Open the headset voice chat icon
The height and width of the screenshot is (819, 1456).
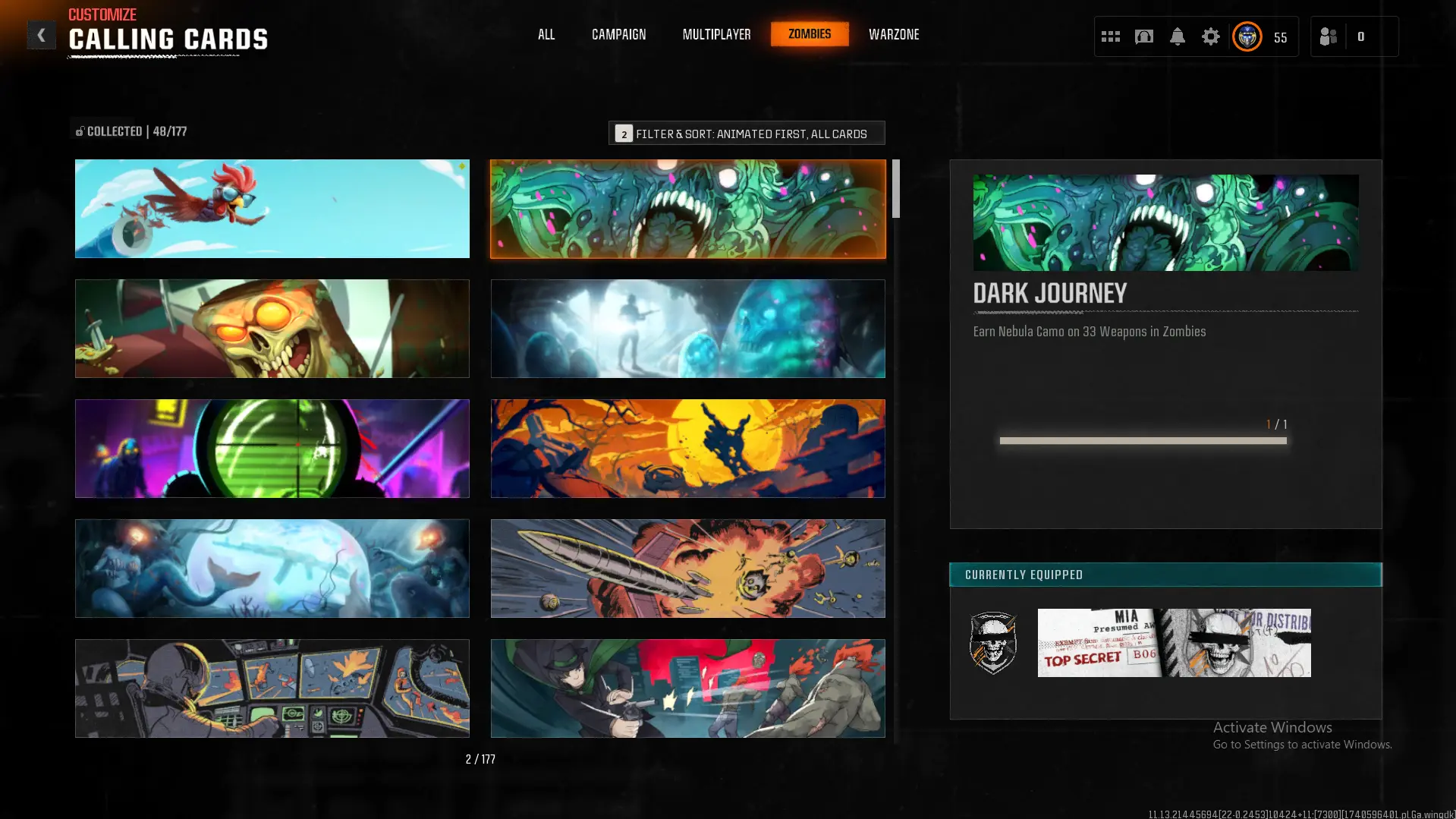(x=1143, y=36)
